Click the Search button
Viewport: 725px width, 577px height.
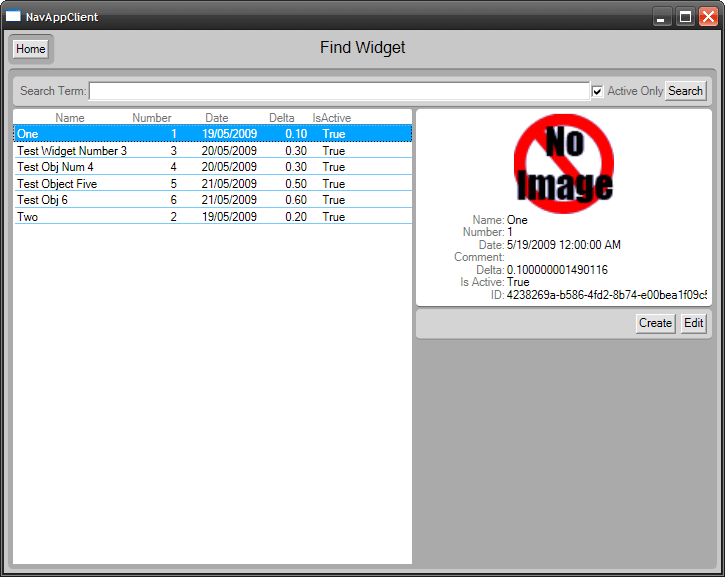click(x=685, y=91)
